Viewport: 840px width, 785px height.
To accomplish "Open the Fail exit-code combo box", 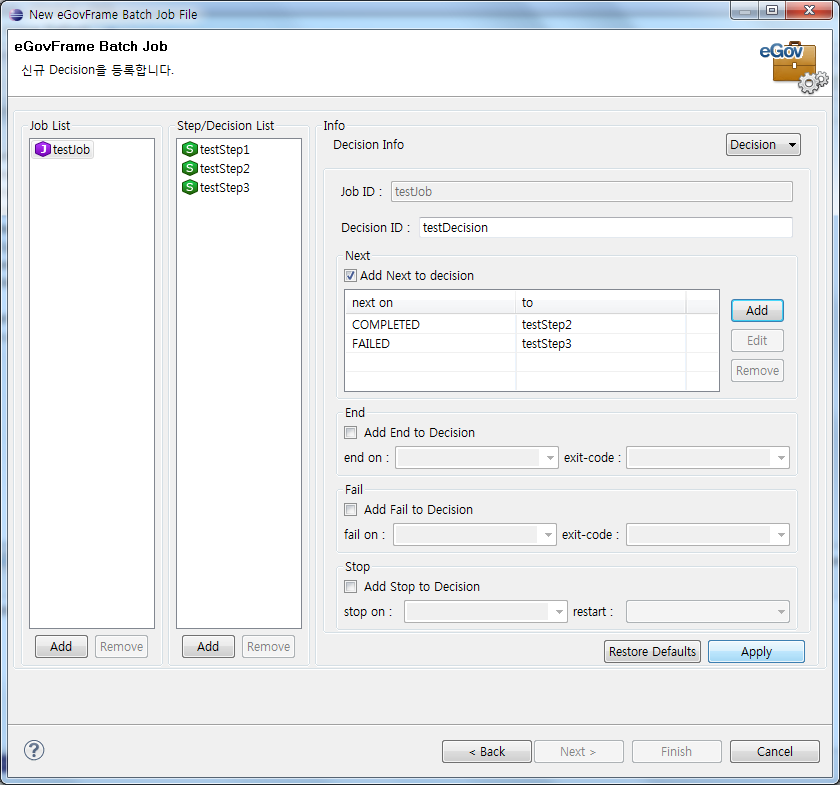I will click(x=708, y=534).
